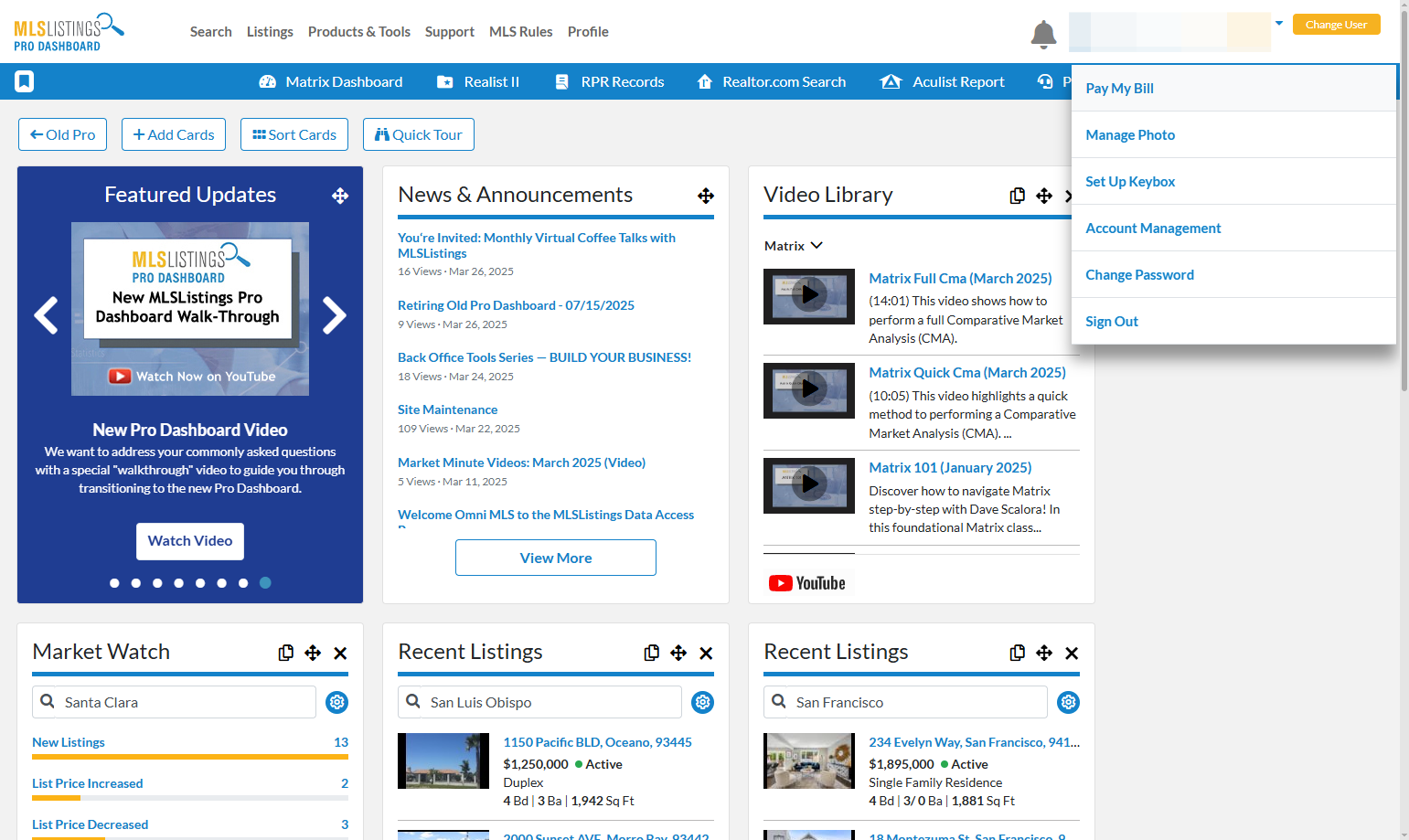Play Matrix Full Cma video thumbnail
This screenshot has height=840, width=1409.
pyautogui.click(x=809, y=296)
